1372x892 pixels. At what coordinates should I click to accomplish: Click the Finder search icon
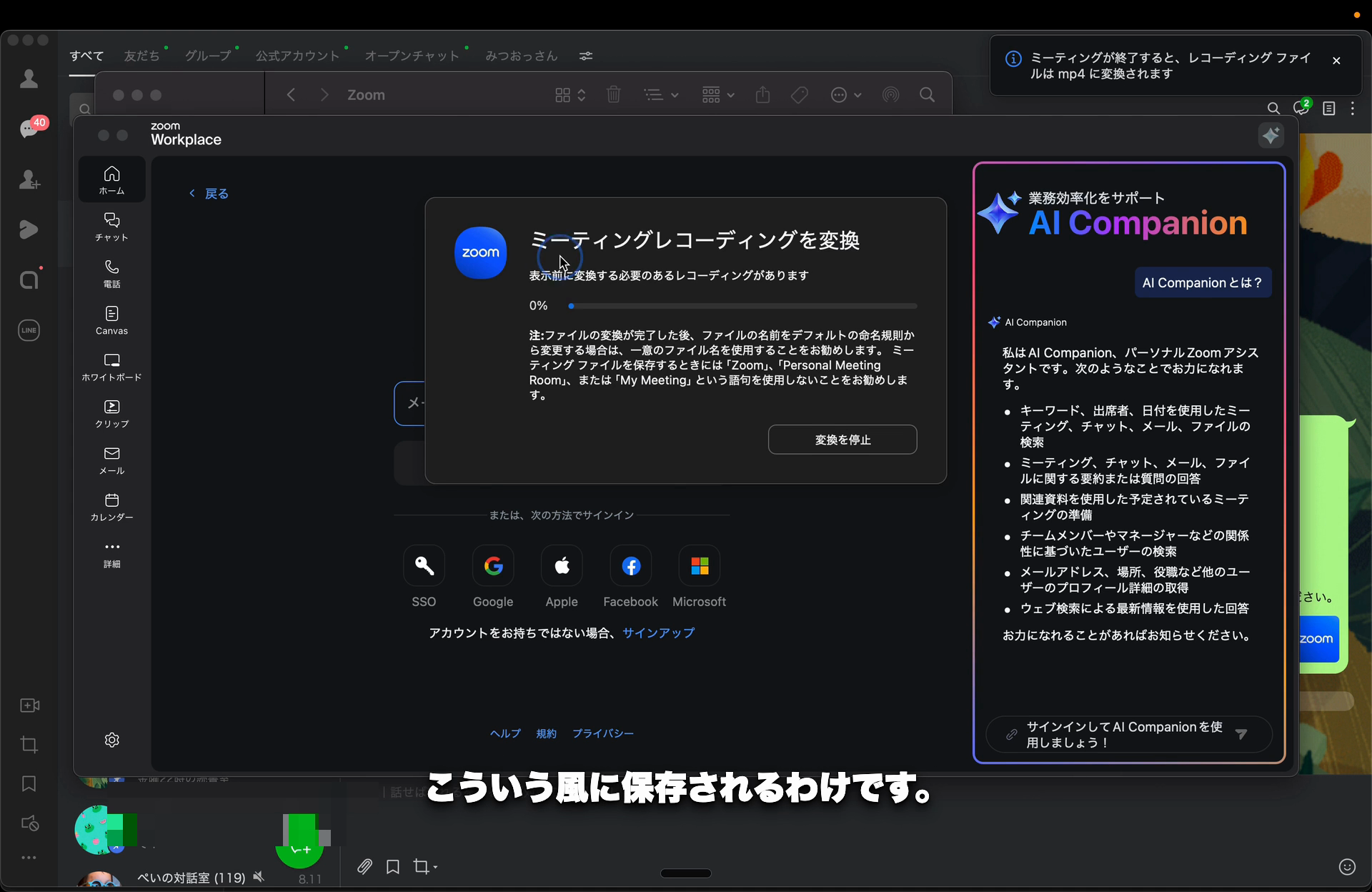pyautogui.click(x=928, y=95)
